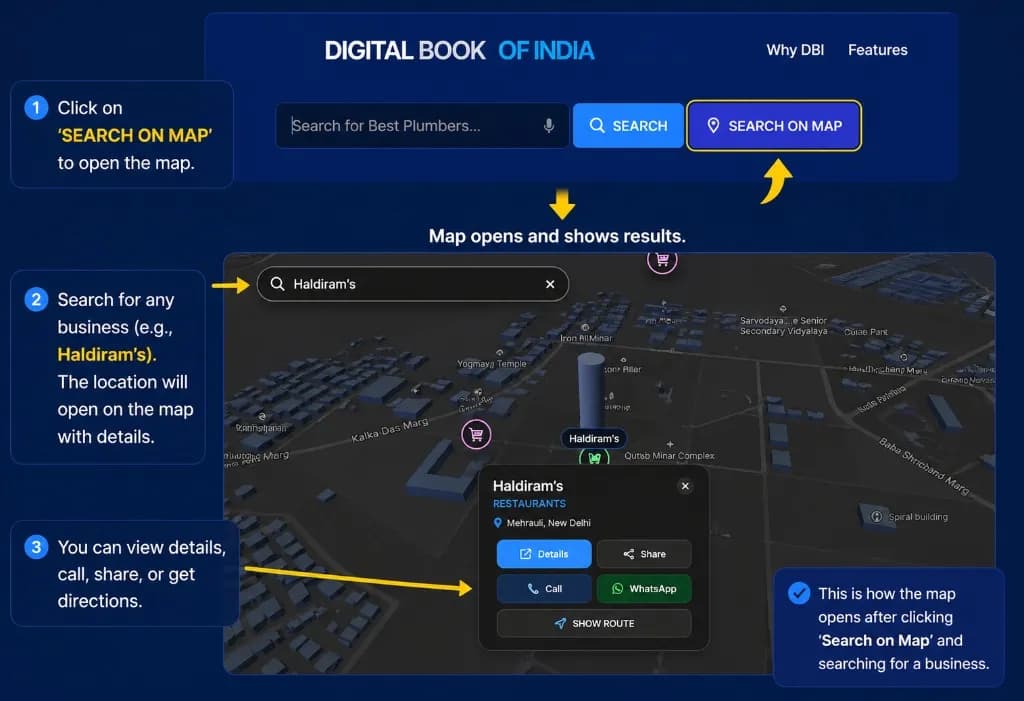The width and height of the screenshot is (1024, 701).
Task: Click the RESTAURANTS category label
Action: 529,504
